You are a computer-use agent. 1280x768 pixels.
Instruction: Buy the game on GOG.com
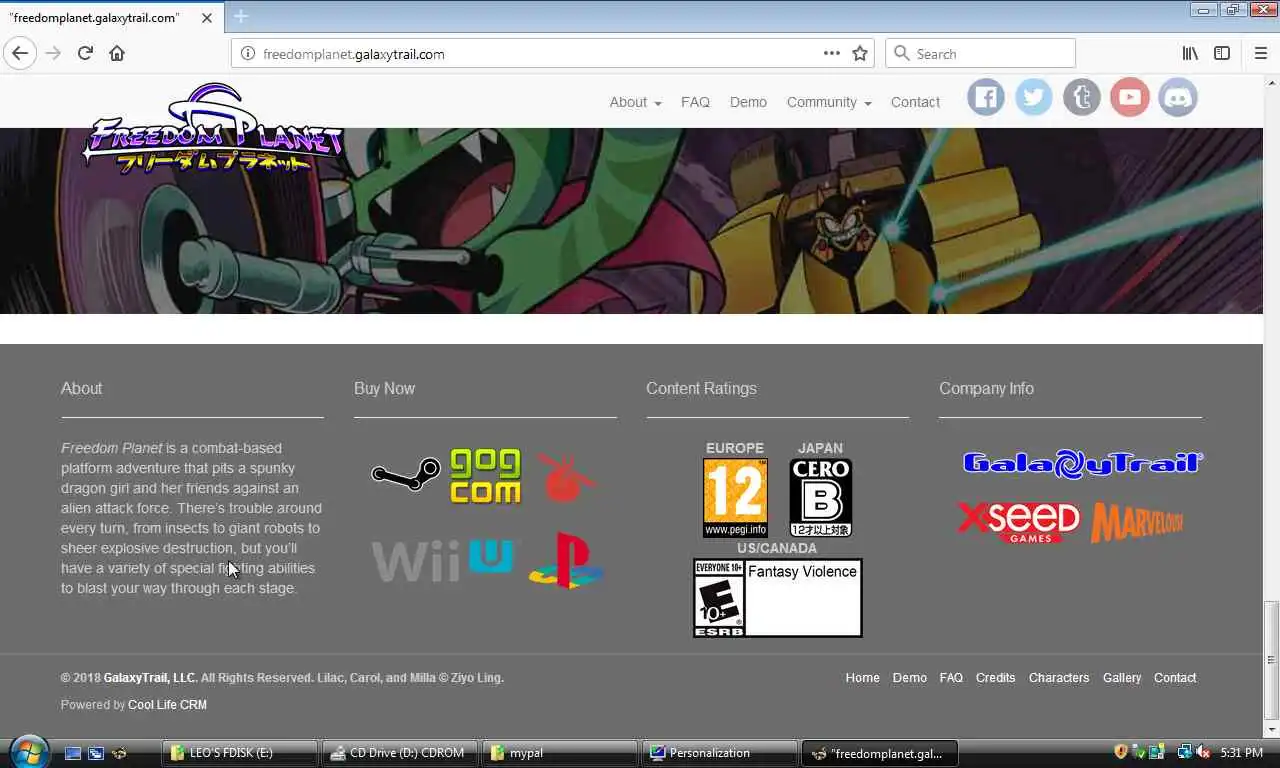485,476
